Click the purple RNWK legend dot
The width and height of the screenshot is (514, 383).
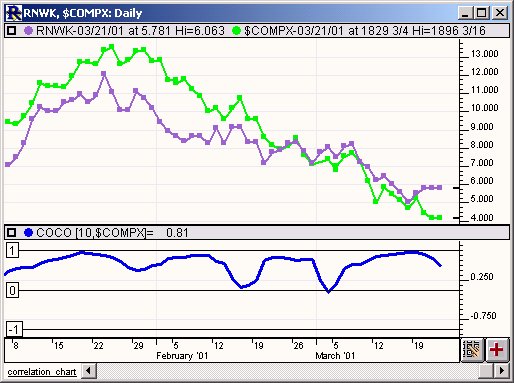click(29, 31)
